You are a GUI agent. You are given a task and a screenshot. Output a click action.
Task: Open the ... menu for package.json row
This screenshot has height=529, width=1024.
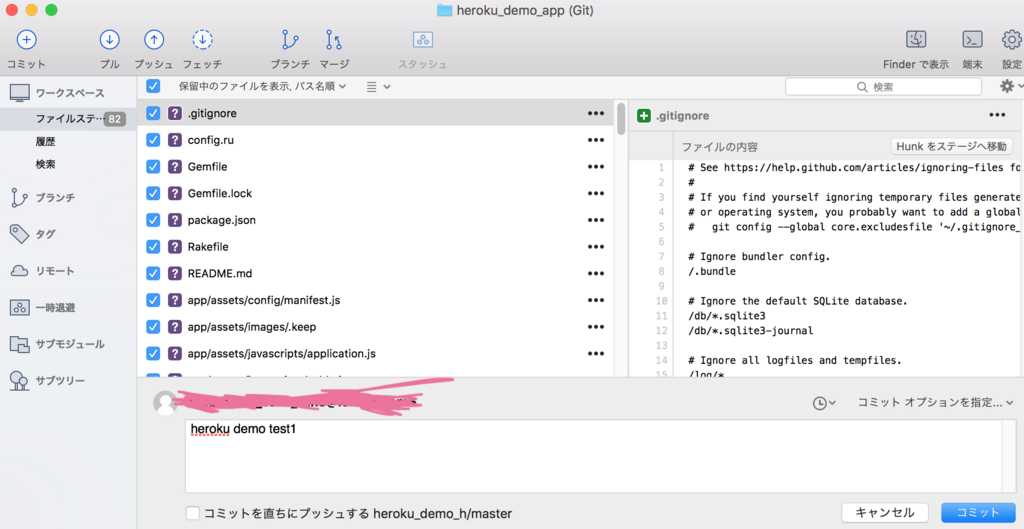[596, 220]
